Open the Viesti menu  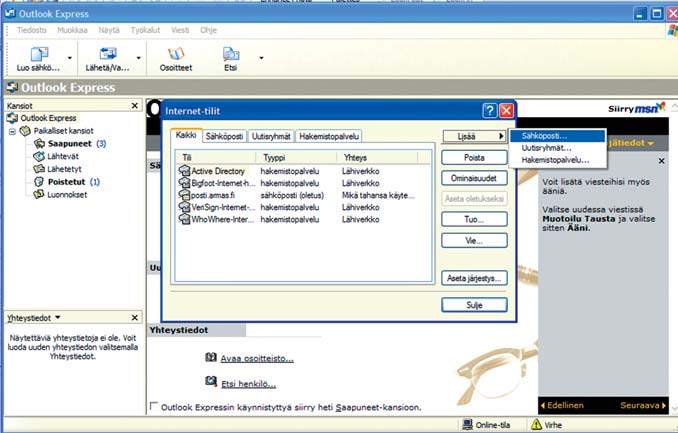click(x=180, y=30)
